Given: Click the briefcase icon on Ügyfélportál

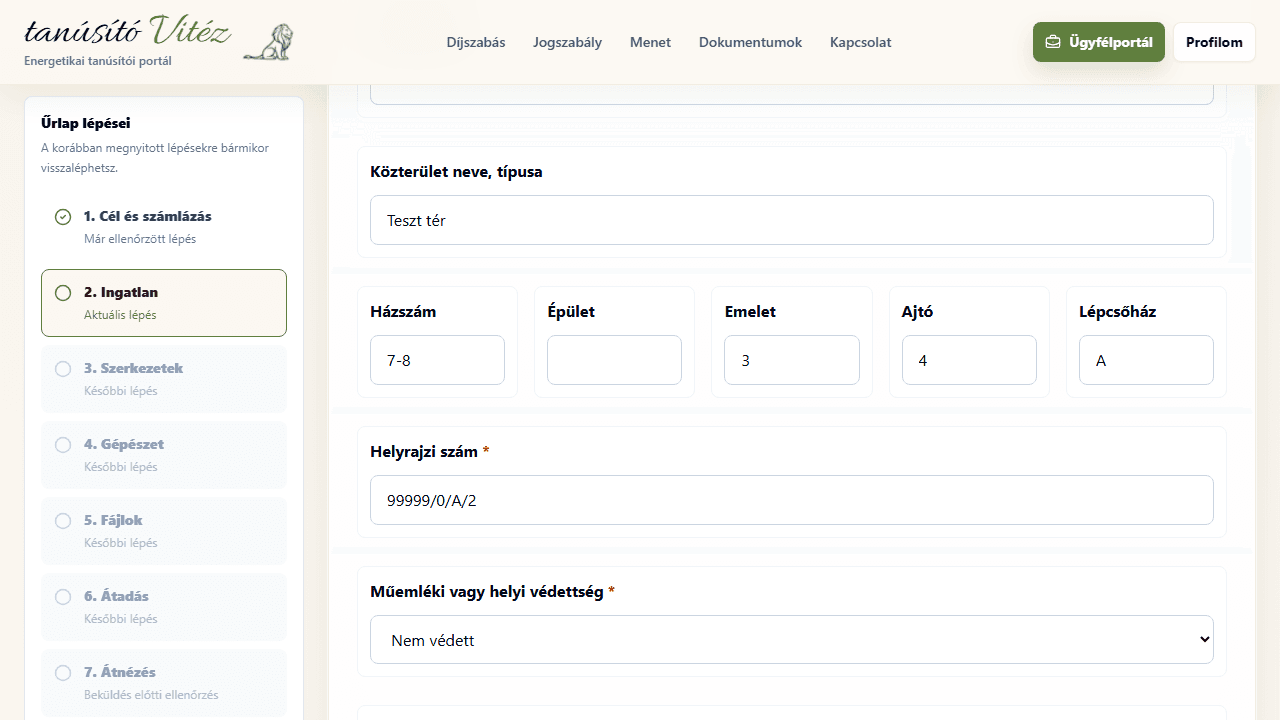Looking at the screenshot, I should 1053,42.
